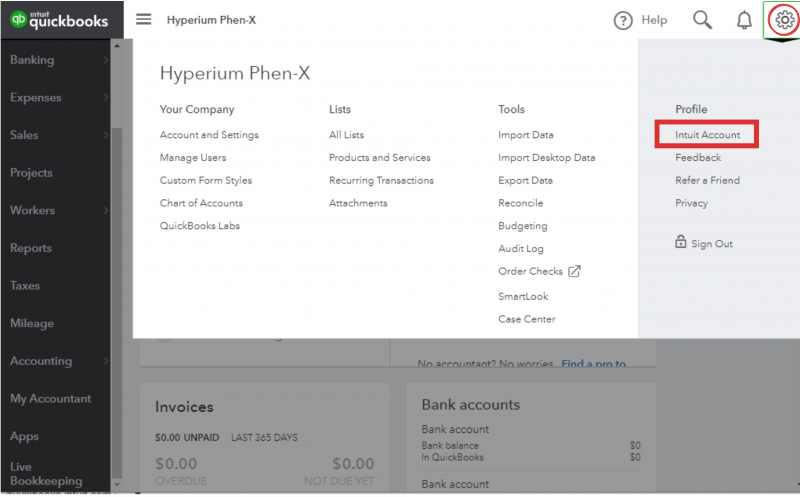Open the notifications bell
The height and width of the screenshot is (497, 800).
pos(744,20)
